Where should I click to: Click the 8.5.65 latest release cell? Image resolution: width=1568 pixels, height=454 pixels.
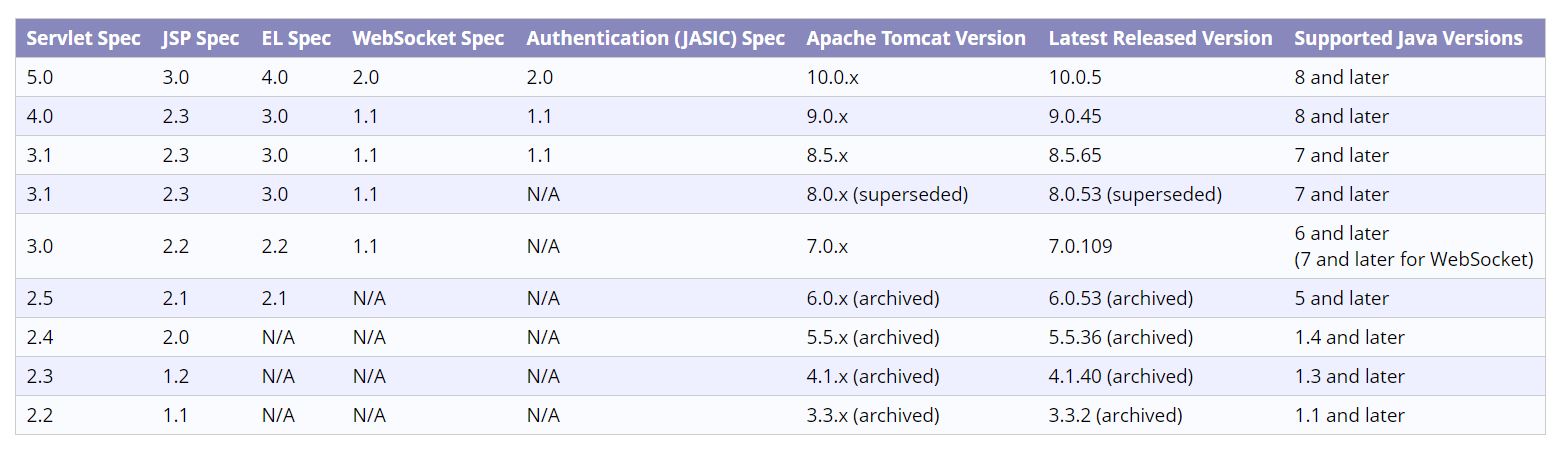[1075, 155]
